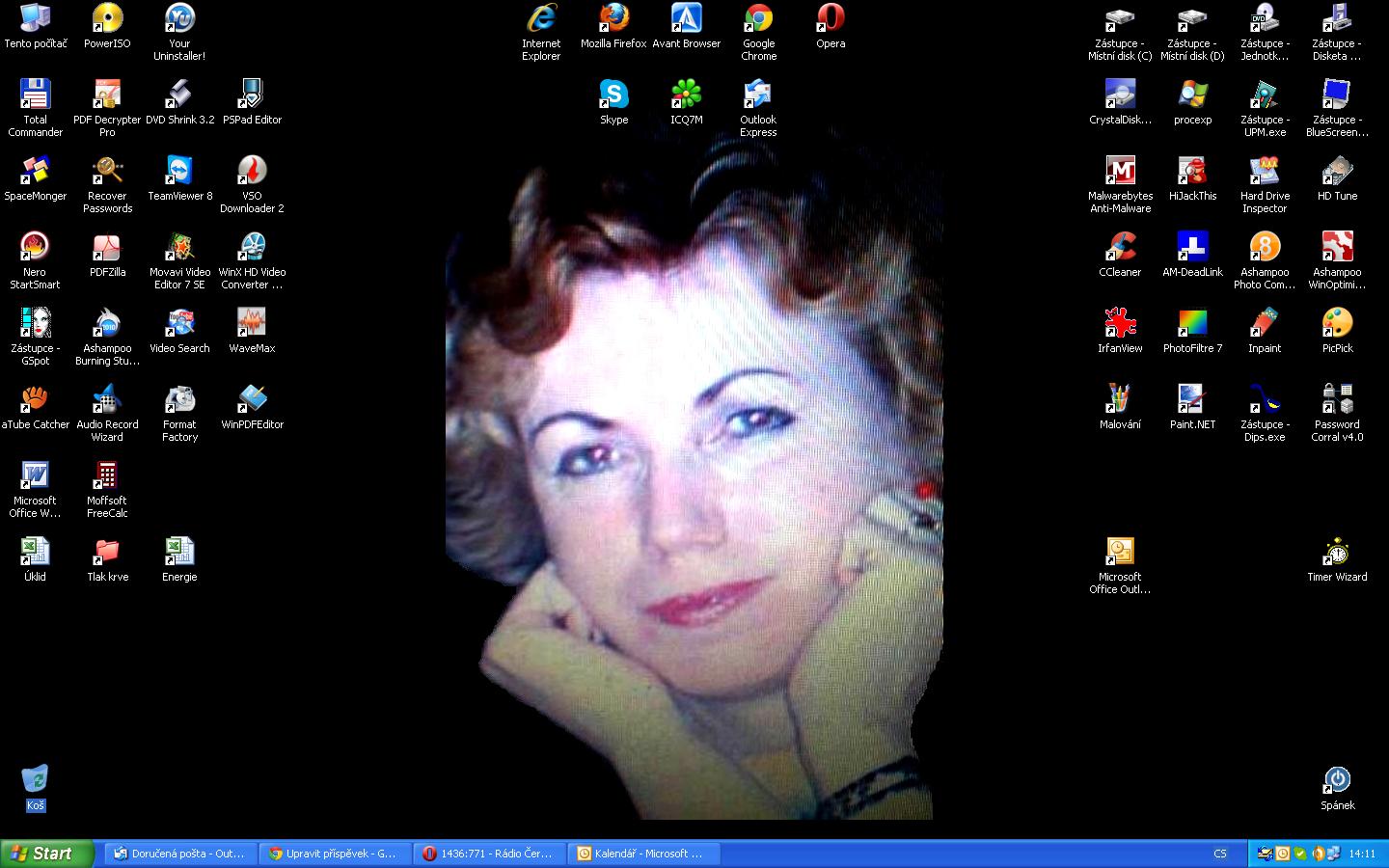Select the IrfanView desktop icon

(1120, 323)
